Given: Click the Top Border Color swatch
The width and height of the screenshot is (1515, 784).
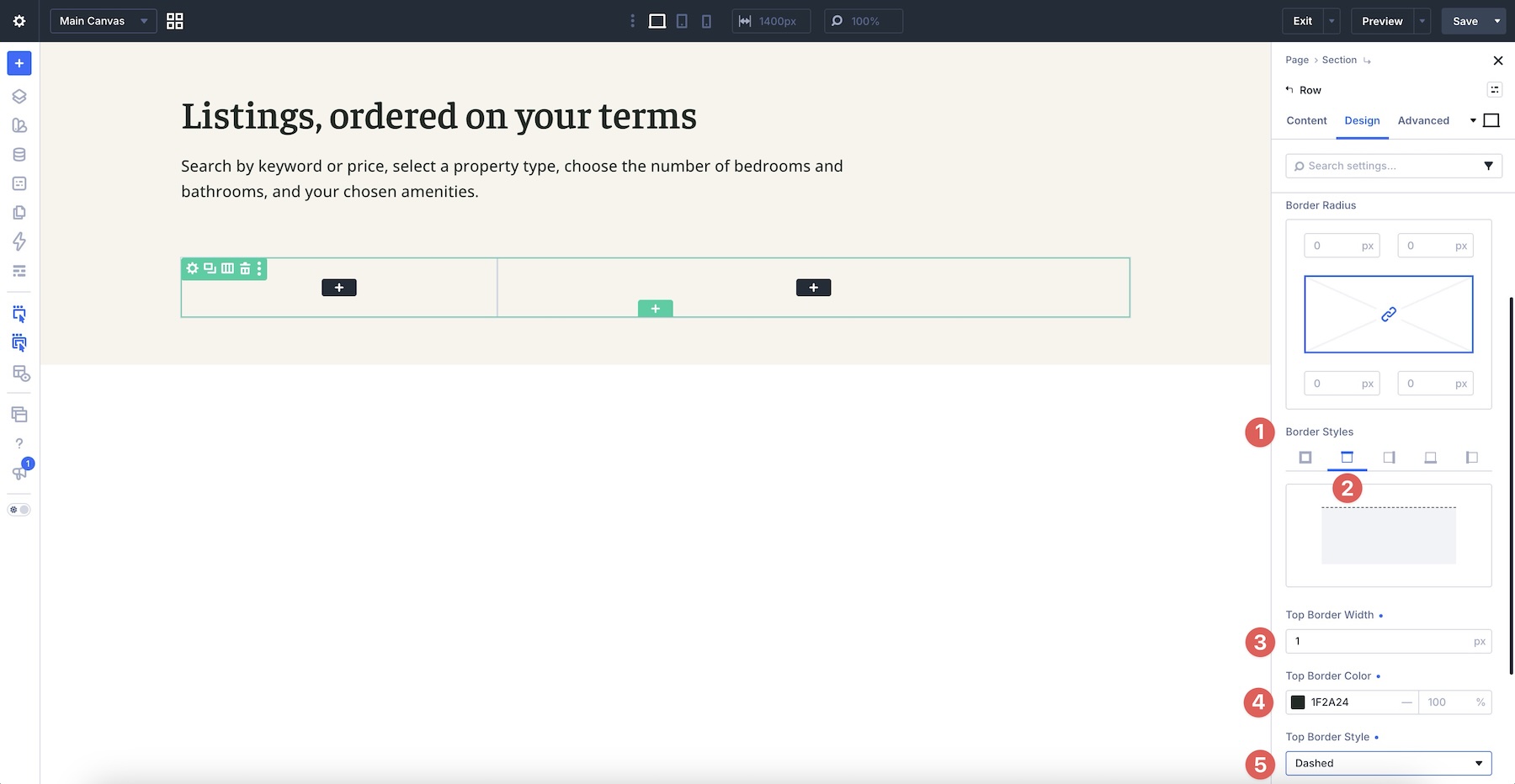Looking at the screenshot, I should (x=1298, y=702).
